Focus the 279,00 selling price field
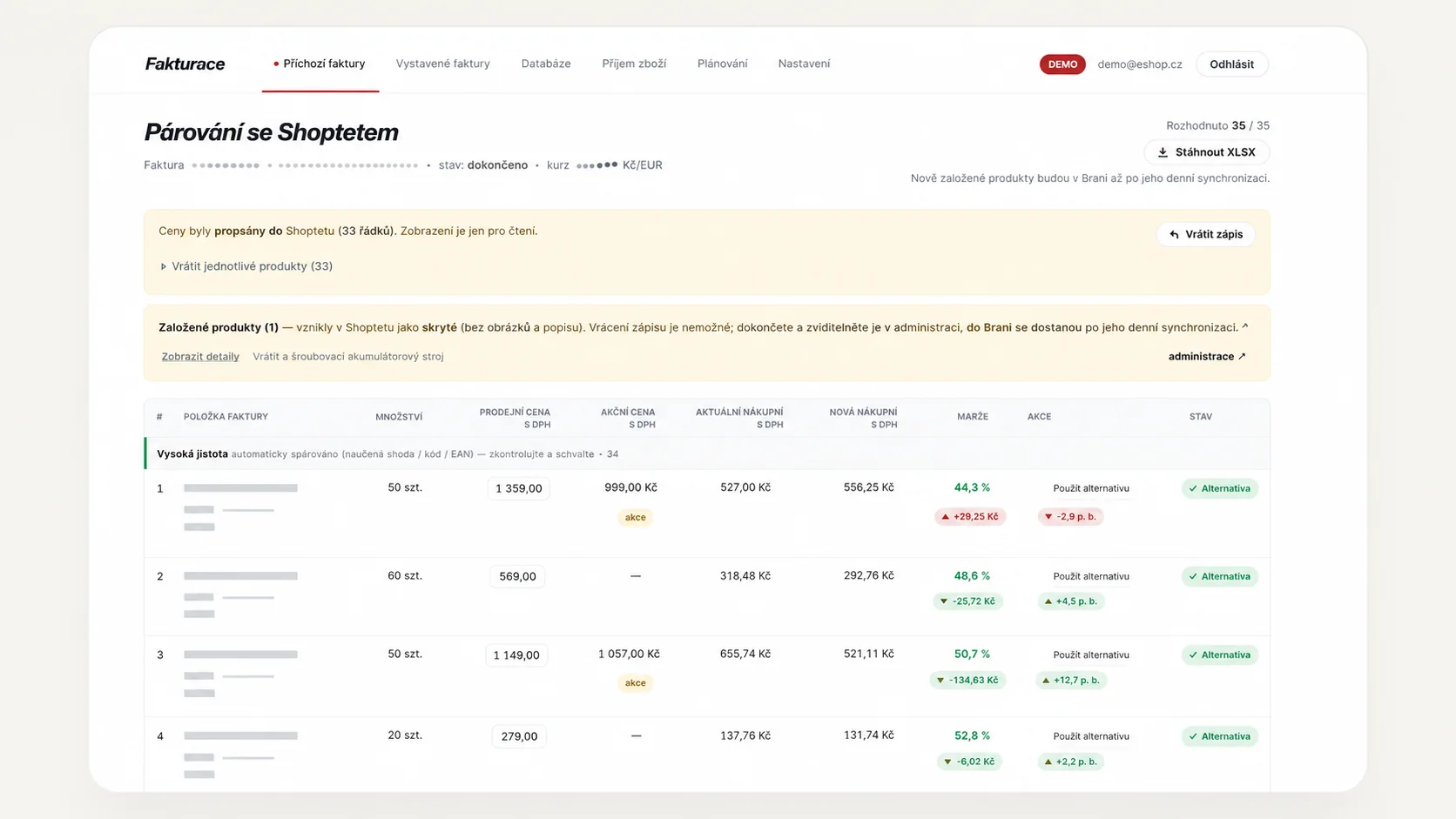Image resolution: width=1456 pixels, height=819 pixels. click(519, 736)
